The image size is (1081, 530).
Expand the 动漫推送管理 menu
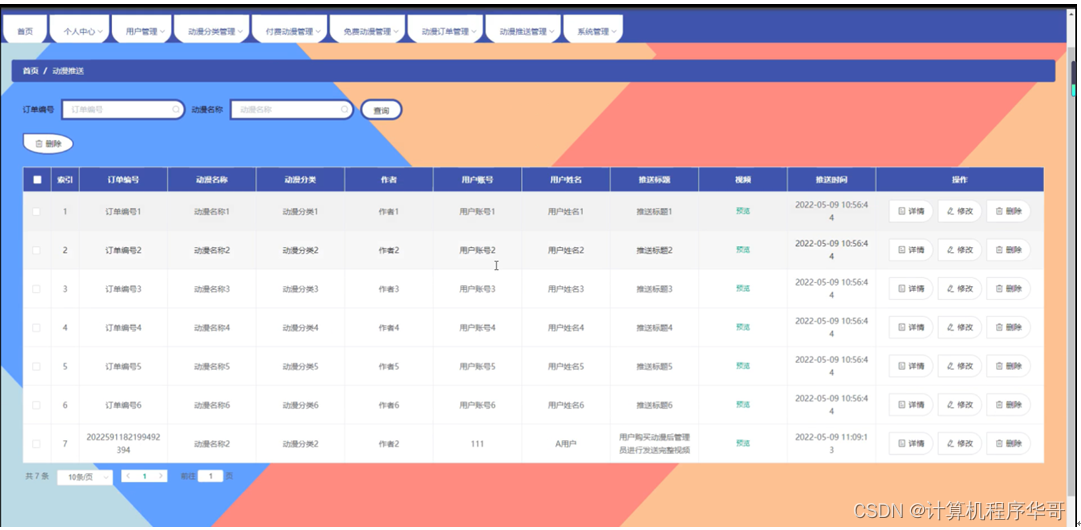point(523,31)
